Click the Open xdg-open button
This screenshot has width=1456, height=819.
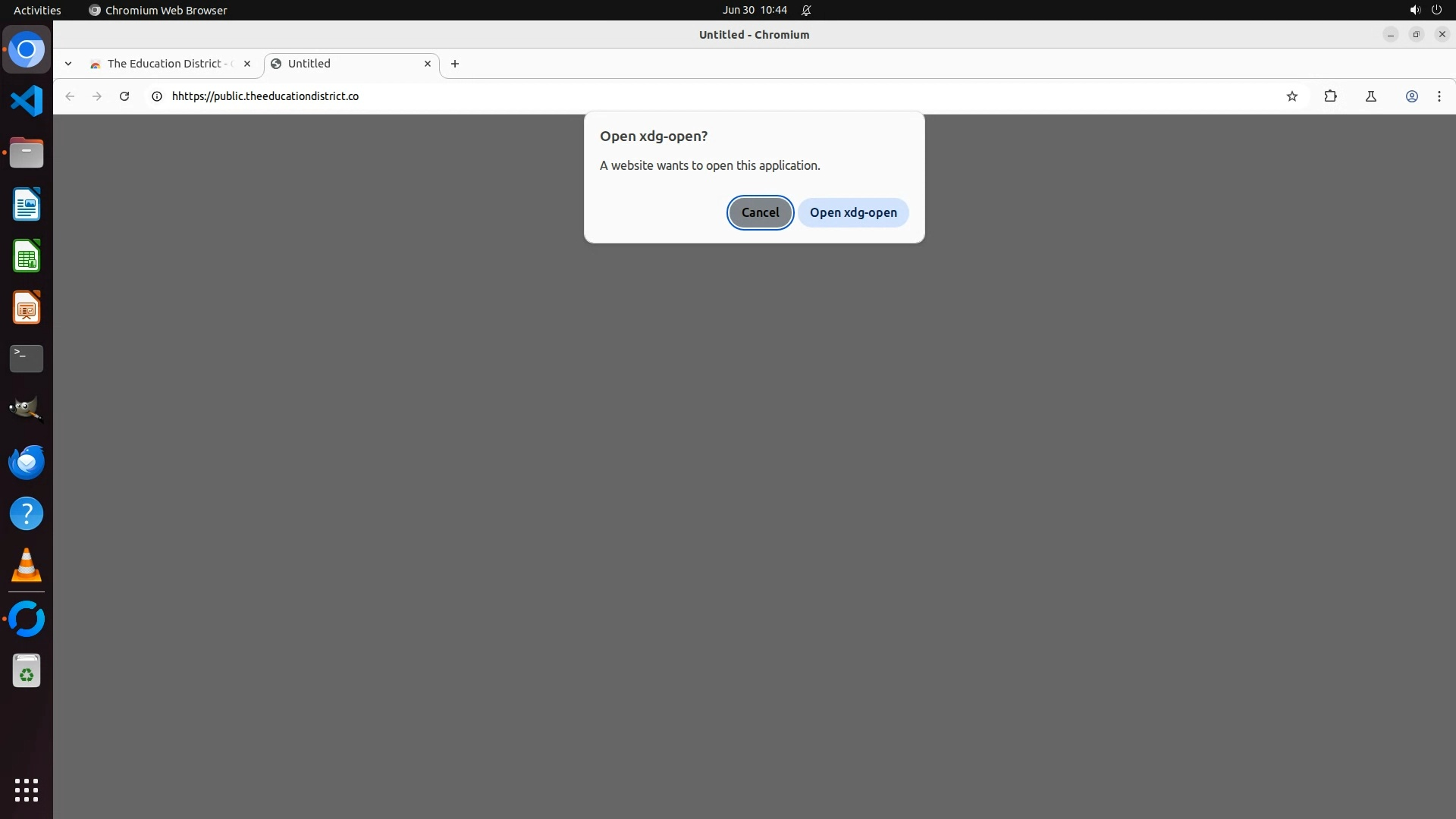pos(852,212)
